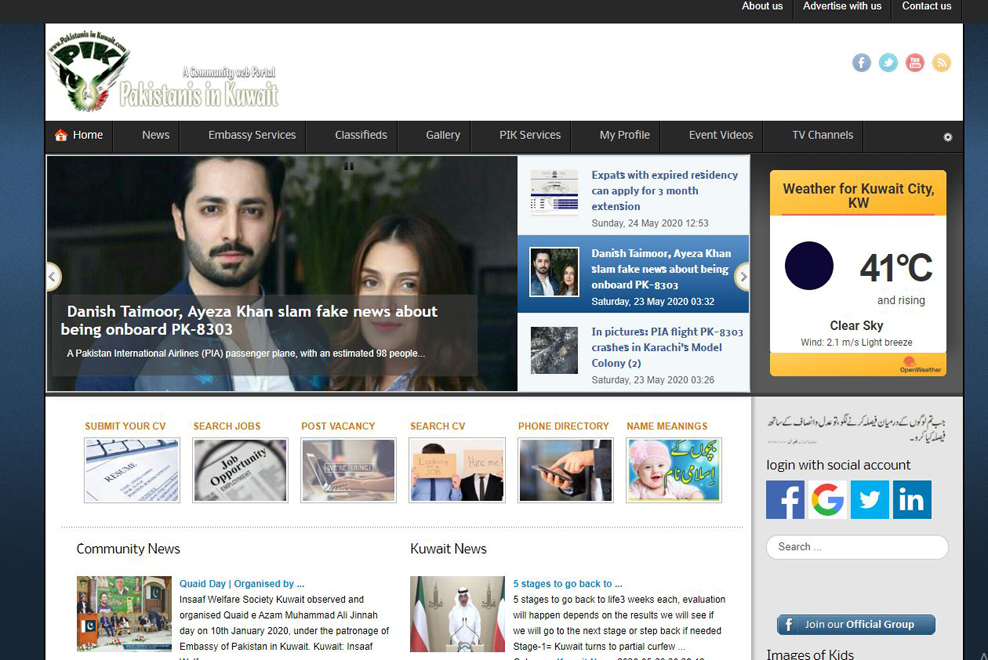The height and width of the screenshot is (660, 988).
Task: Log in with Twitter square icon
Action: [870, 500]
